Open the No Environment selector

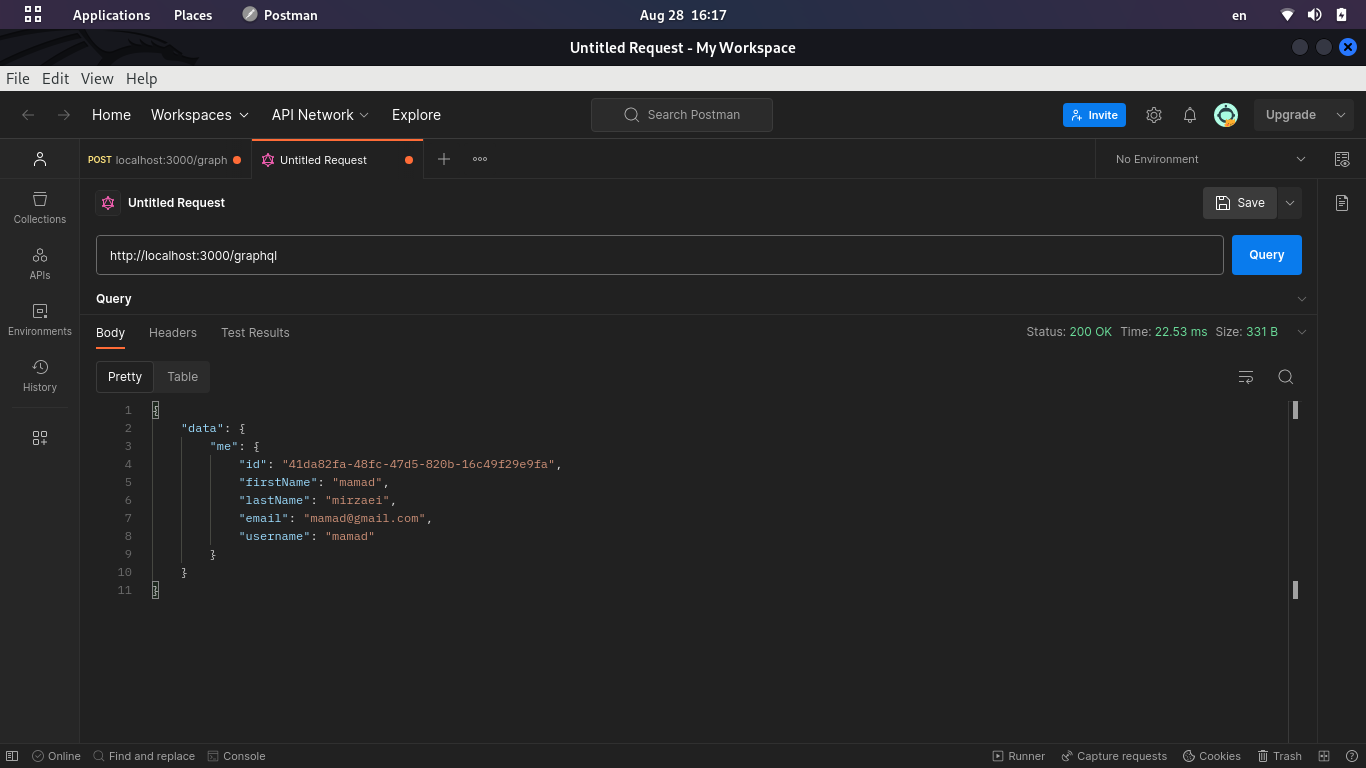point(1209,159)
